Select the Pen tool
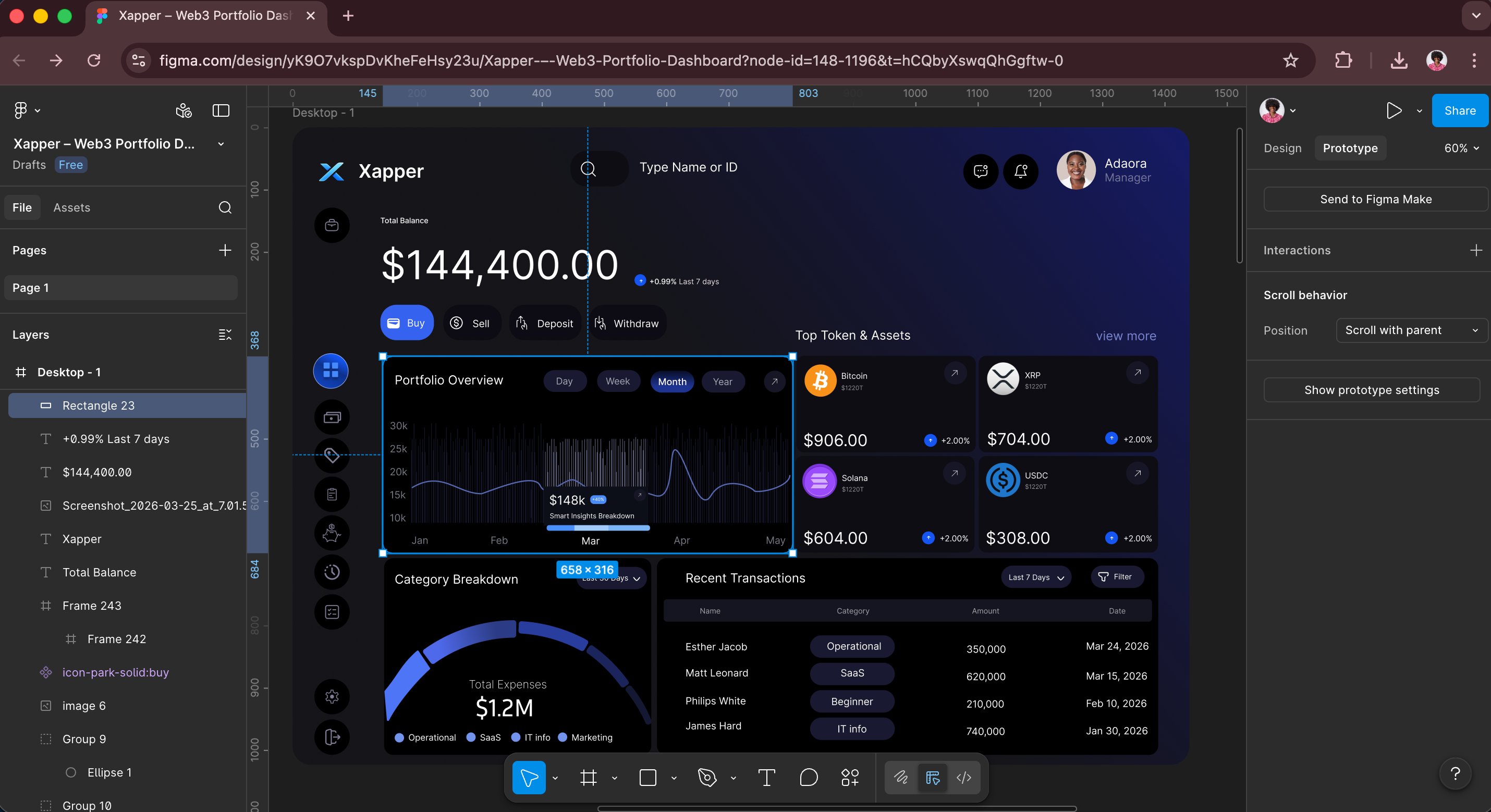Image resolution: width=1491 pixels, height=812 pixels. (707, 777)
